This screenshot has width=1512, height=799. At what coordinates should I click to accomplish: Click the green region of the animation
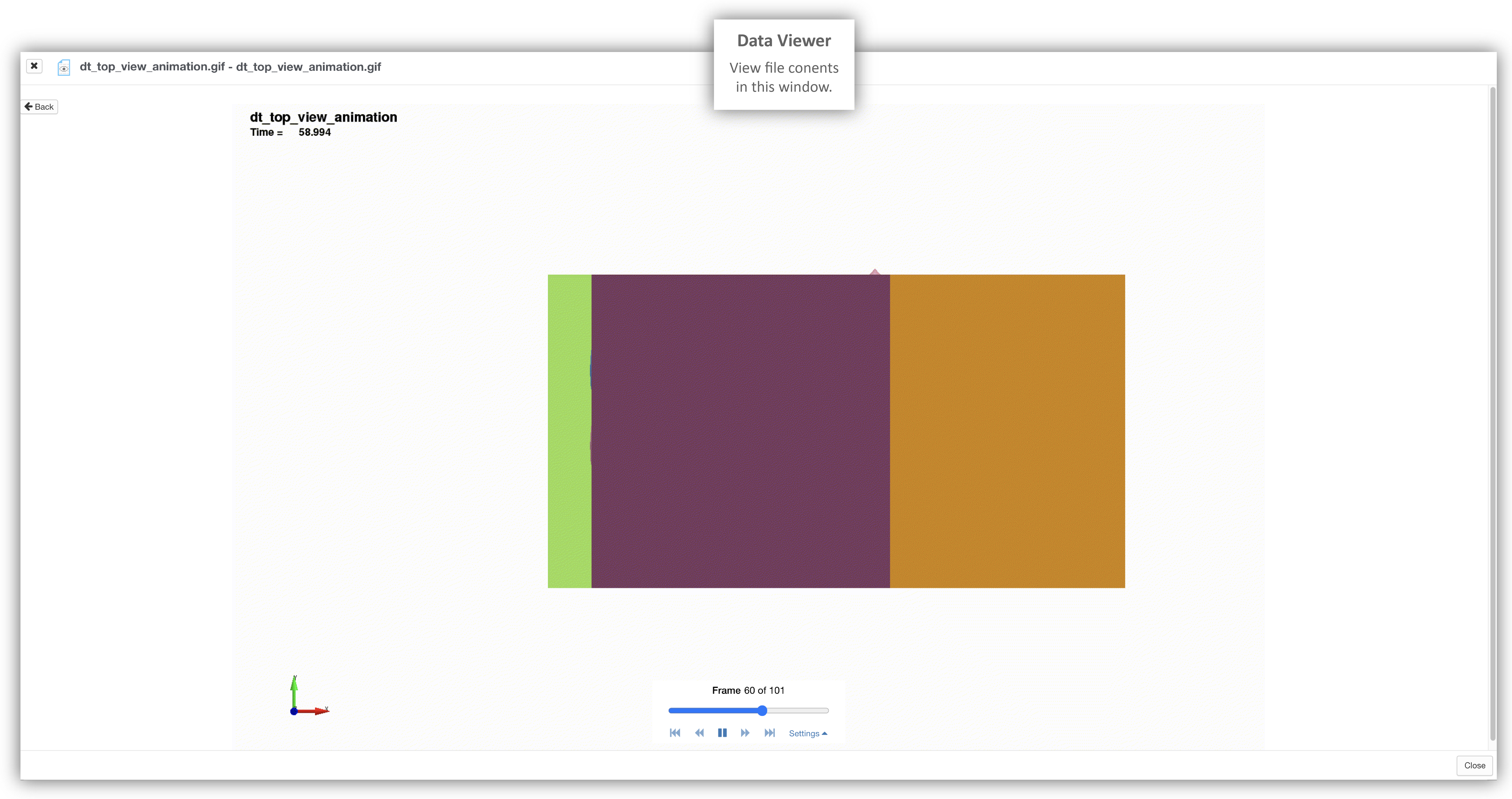click(x=569, y=431)
